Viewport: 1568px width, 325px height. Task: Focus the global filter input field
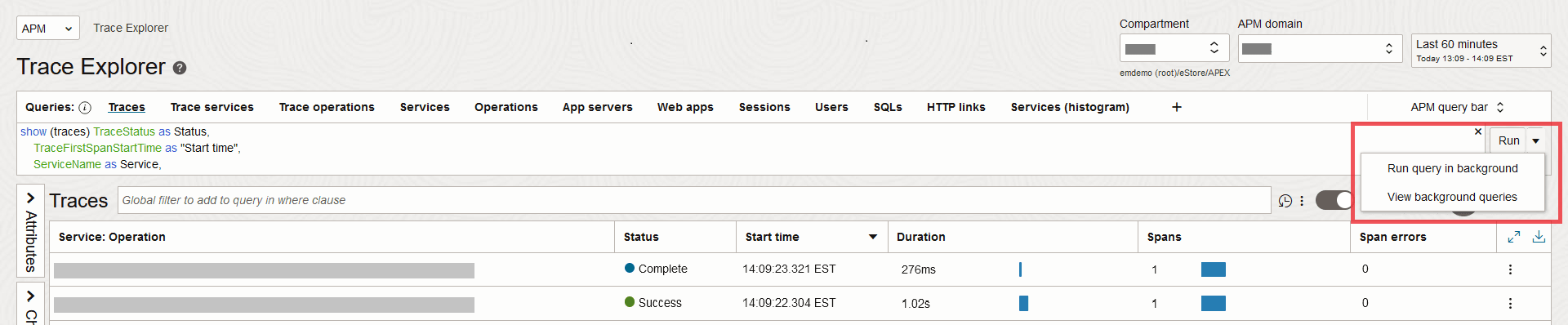coord(694,200)
